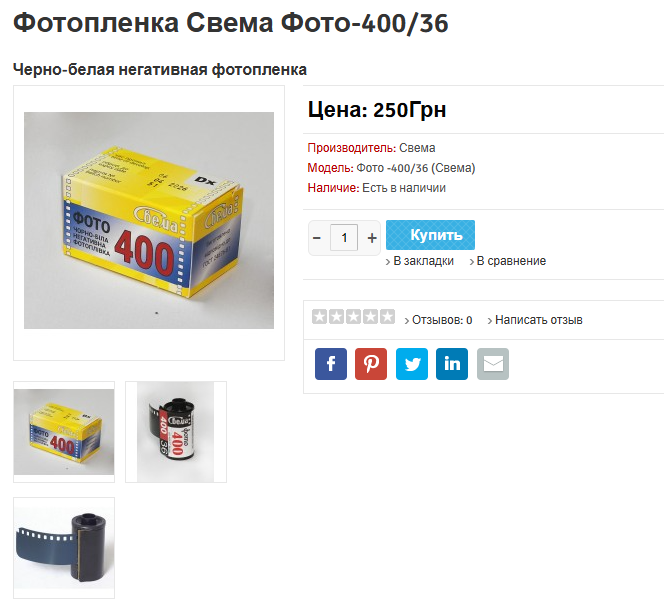664x608 pixels.
Task: Share product on Twitter
Action: click(412, 364)
